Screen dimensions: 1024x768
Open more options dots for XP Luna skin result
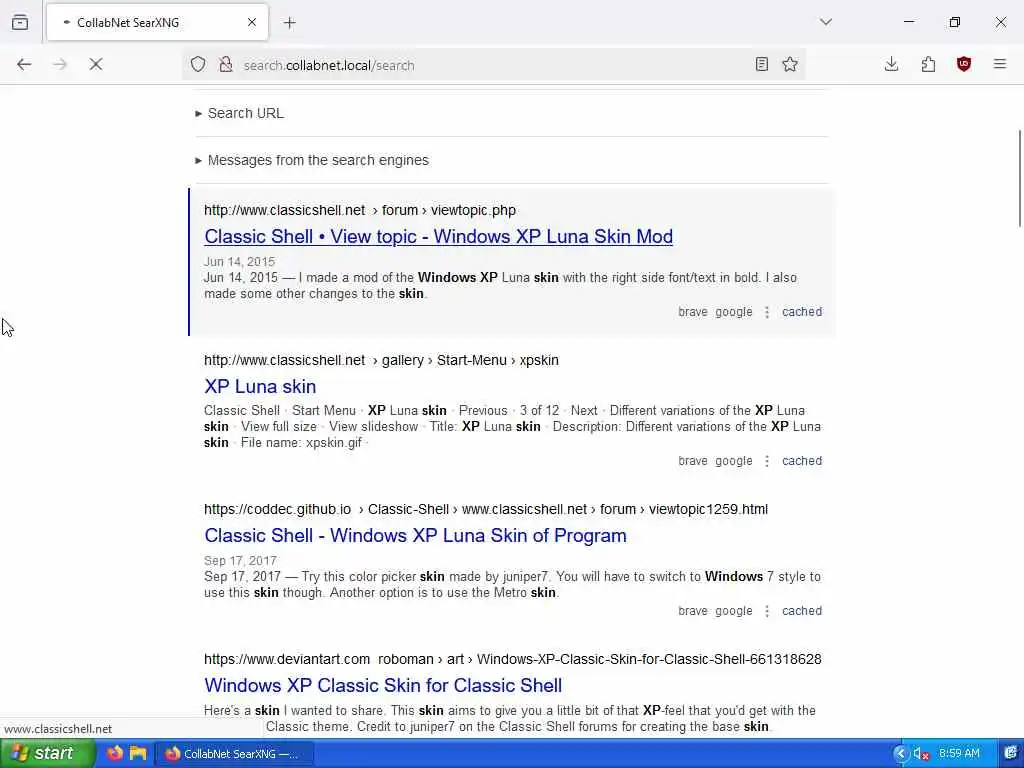pyautogui.click(x=767, y=461)
